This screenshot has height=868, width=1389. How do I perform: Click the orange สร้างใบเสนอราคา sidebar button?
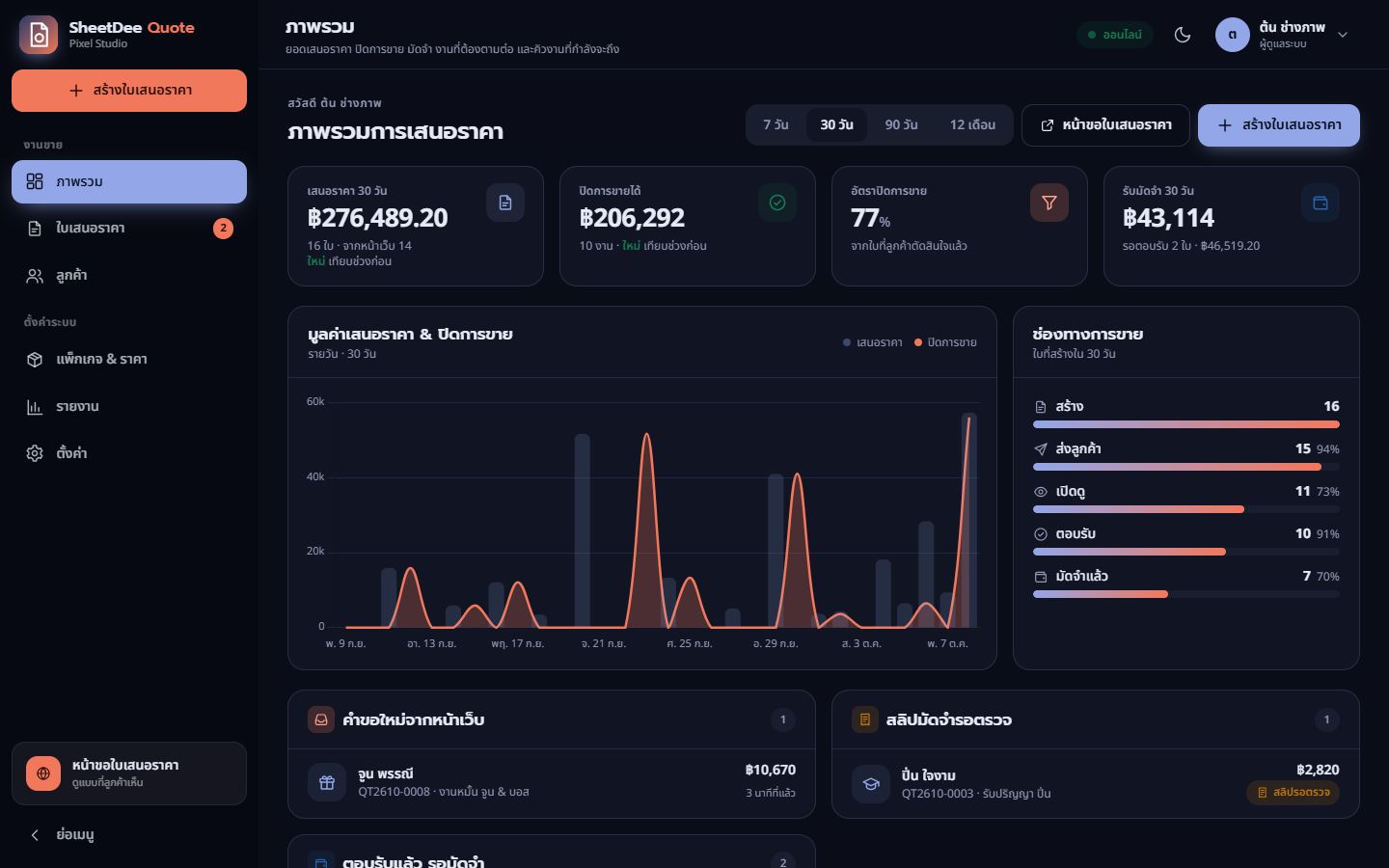click(x=129, y=91)
